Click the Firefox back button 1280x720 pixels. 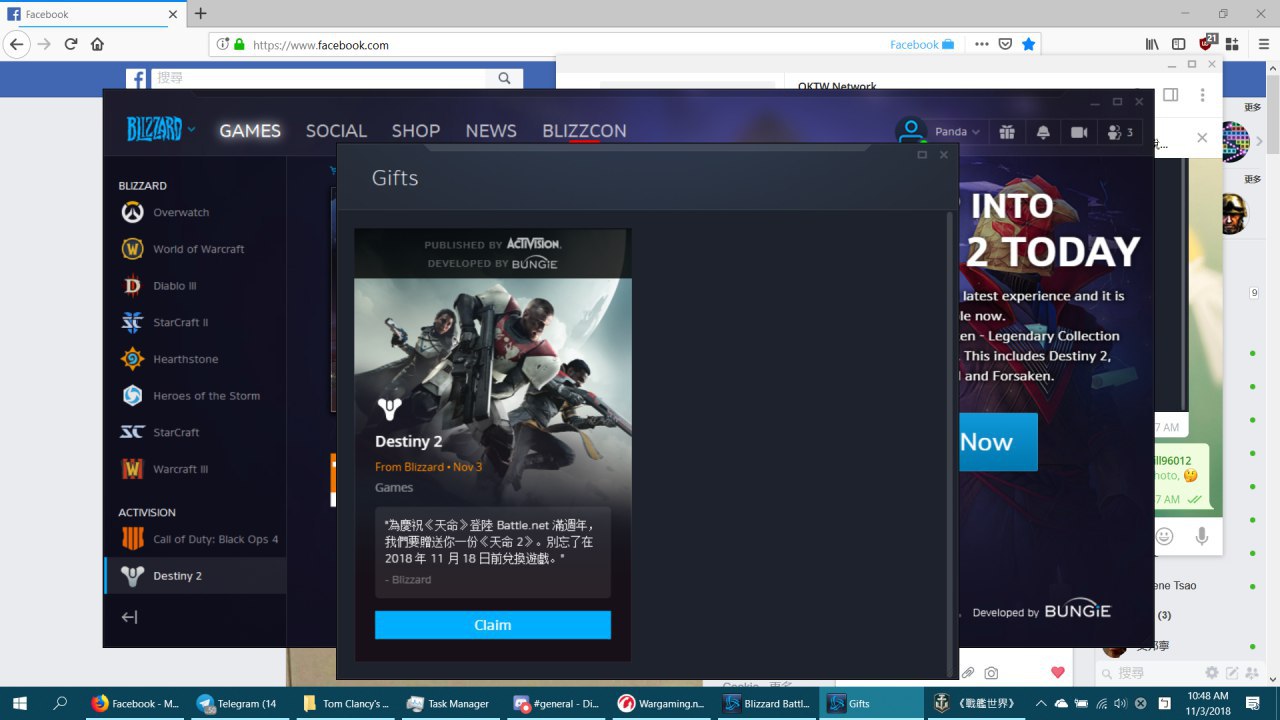coord(17,44)
